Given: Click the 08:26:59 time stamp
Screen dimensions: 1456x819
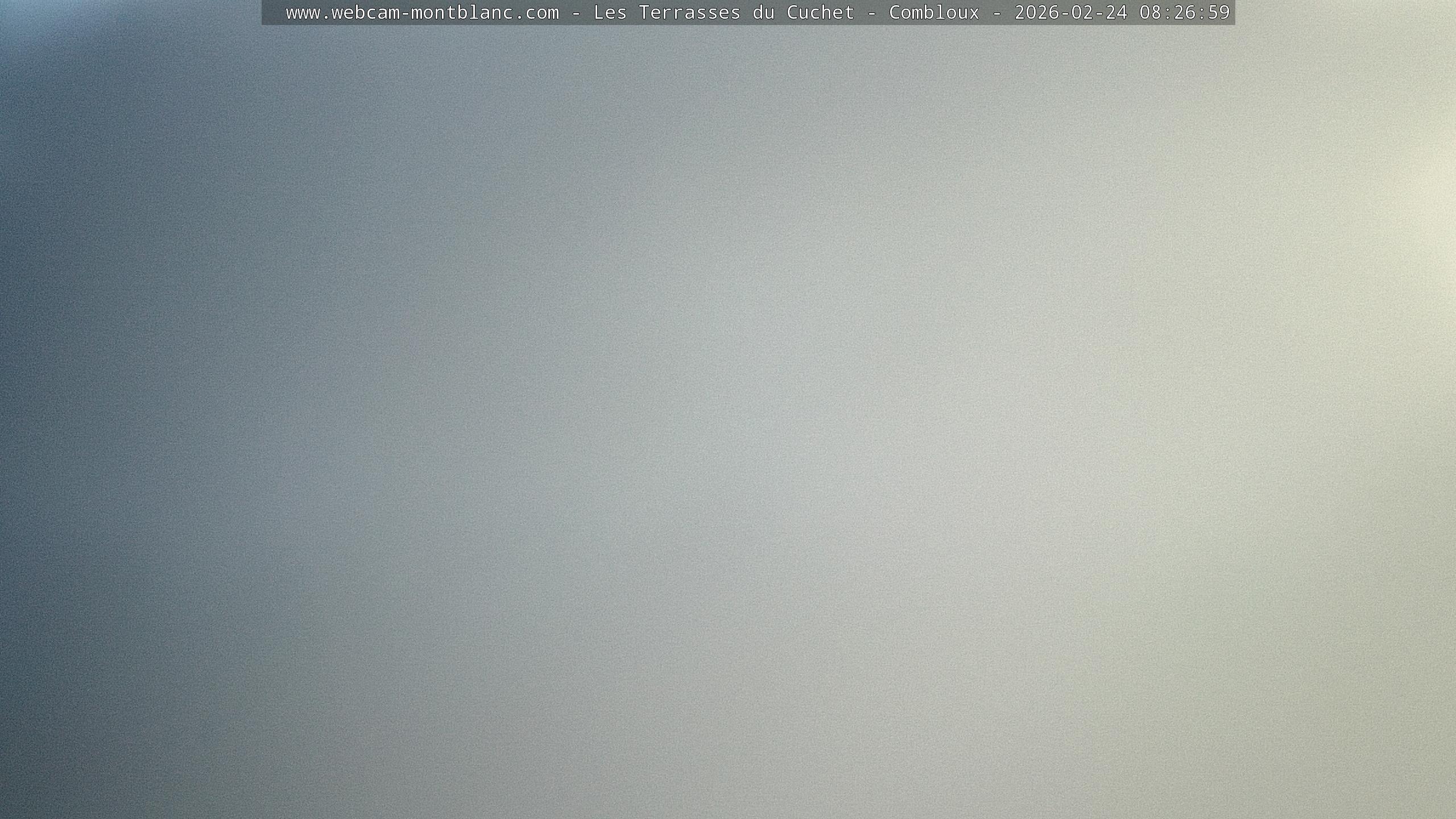Looking at the screenshot, I should [1184, 13].
